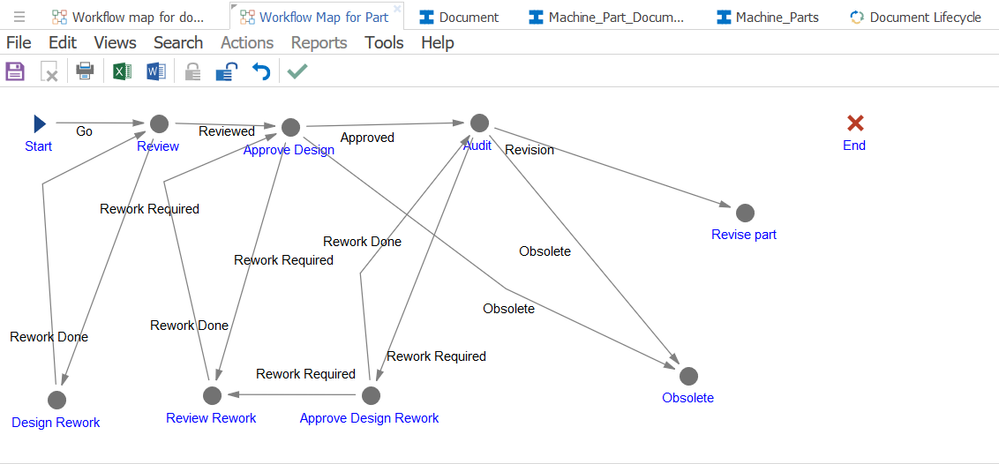
Task: Click the blue unlock icon
Action: 227,71
